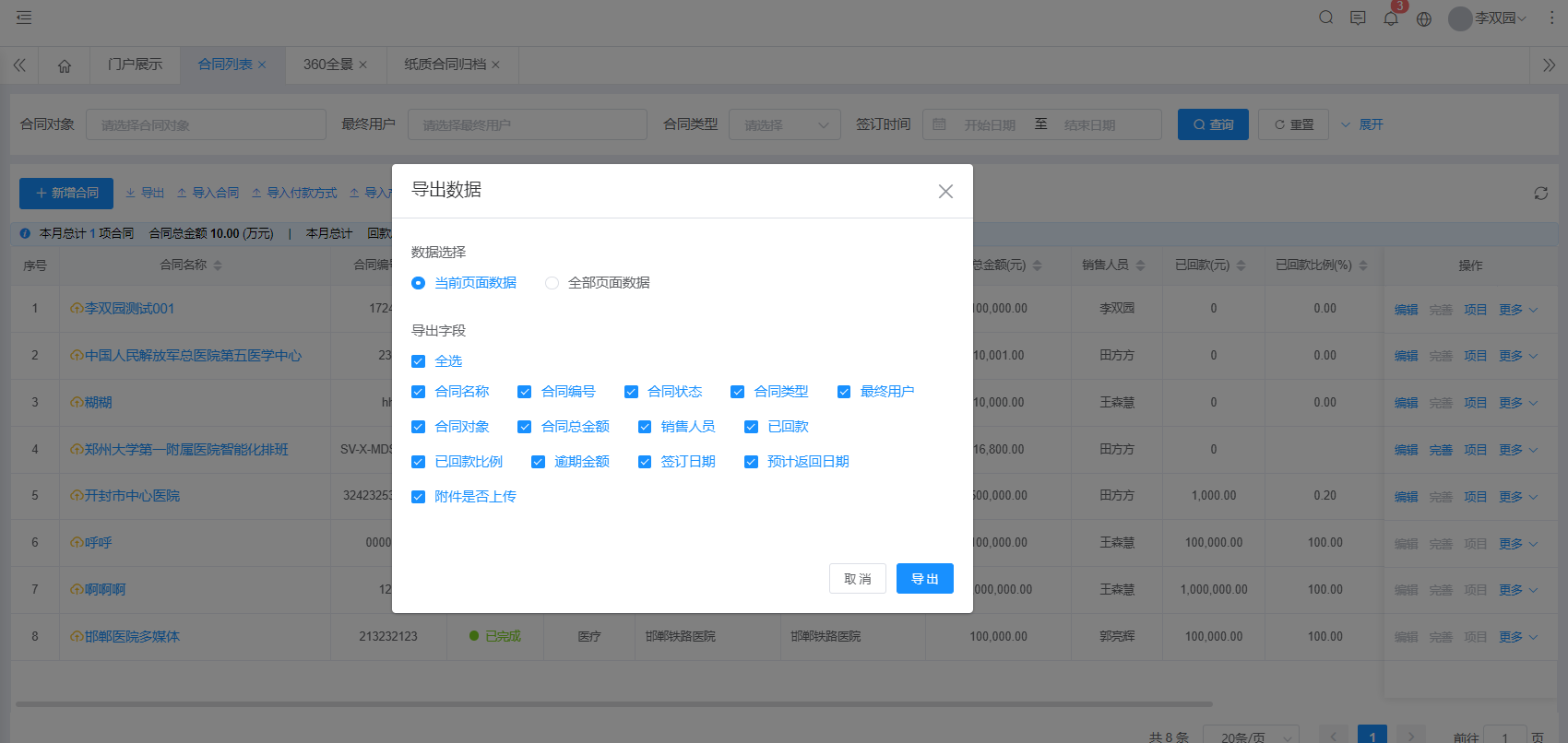Open the notification bell icon
Screen dimensions: 1568x743
click(x=1391, y=18)
